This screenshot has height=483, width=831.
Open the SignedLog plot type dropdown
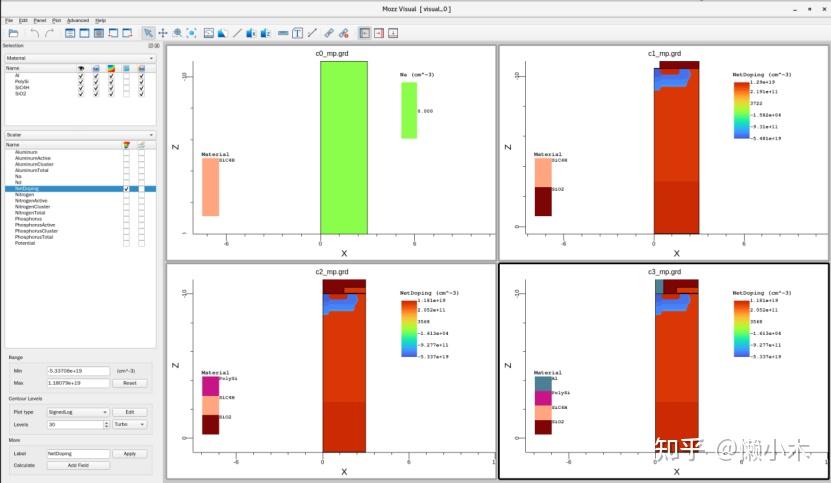78,412
